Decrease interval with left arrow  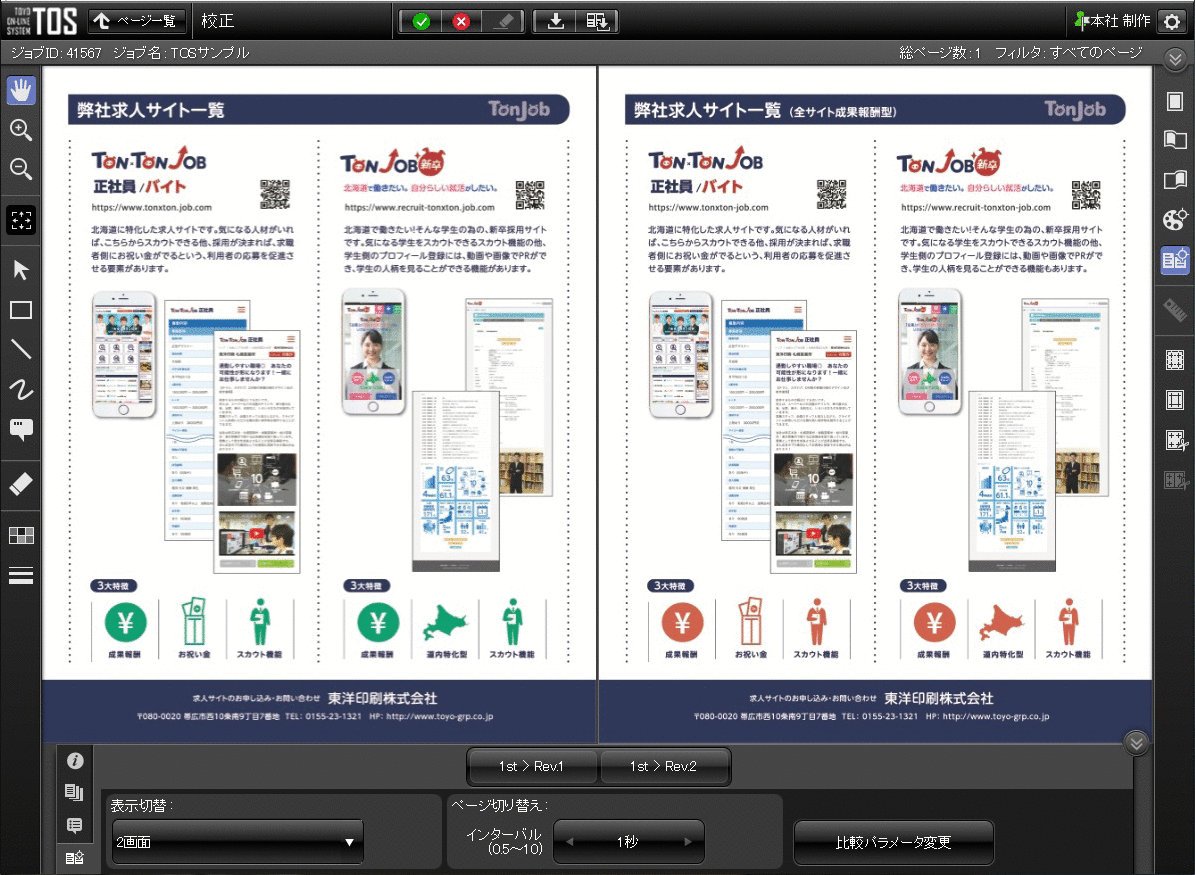point(569,842)
